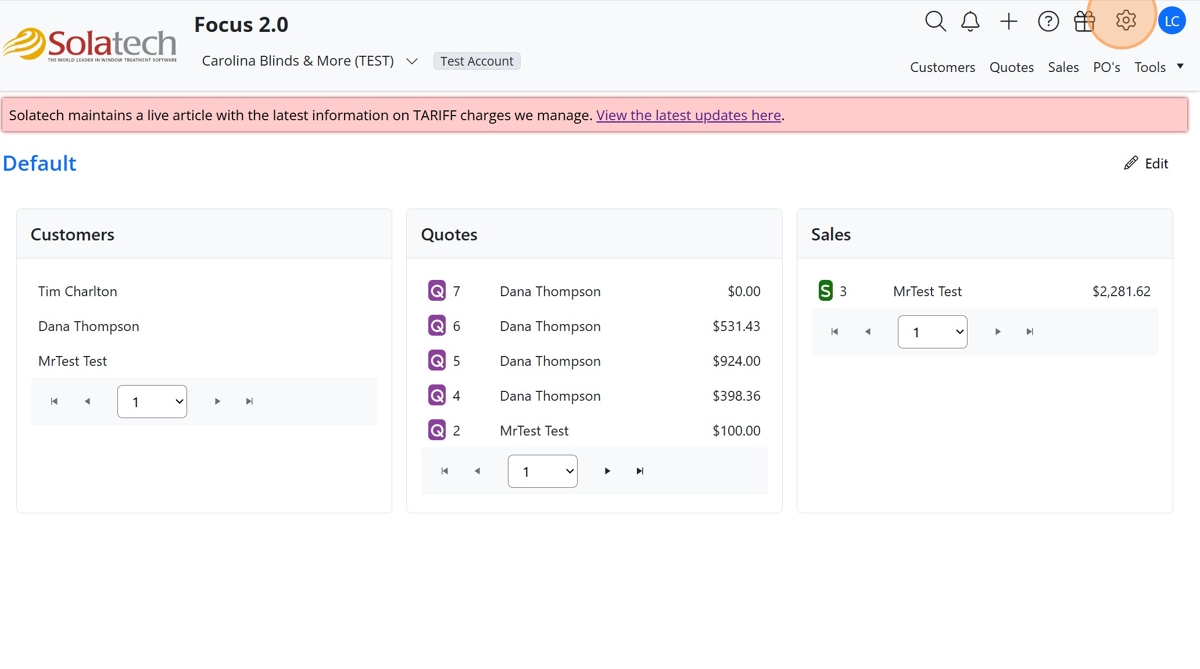Go to the Quotes menu item
Image resolution: width=1200 pixels, height=669 pixels.
coord(1011,67)
